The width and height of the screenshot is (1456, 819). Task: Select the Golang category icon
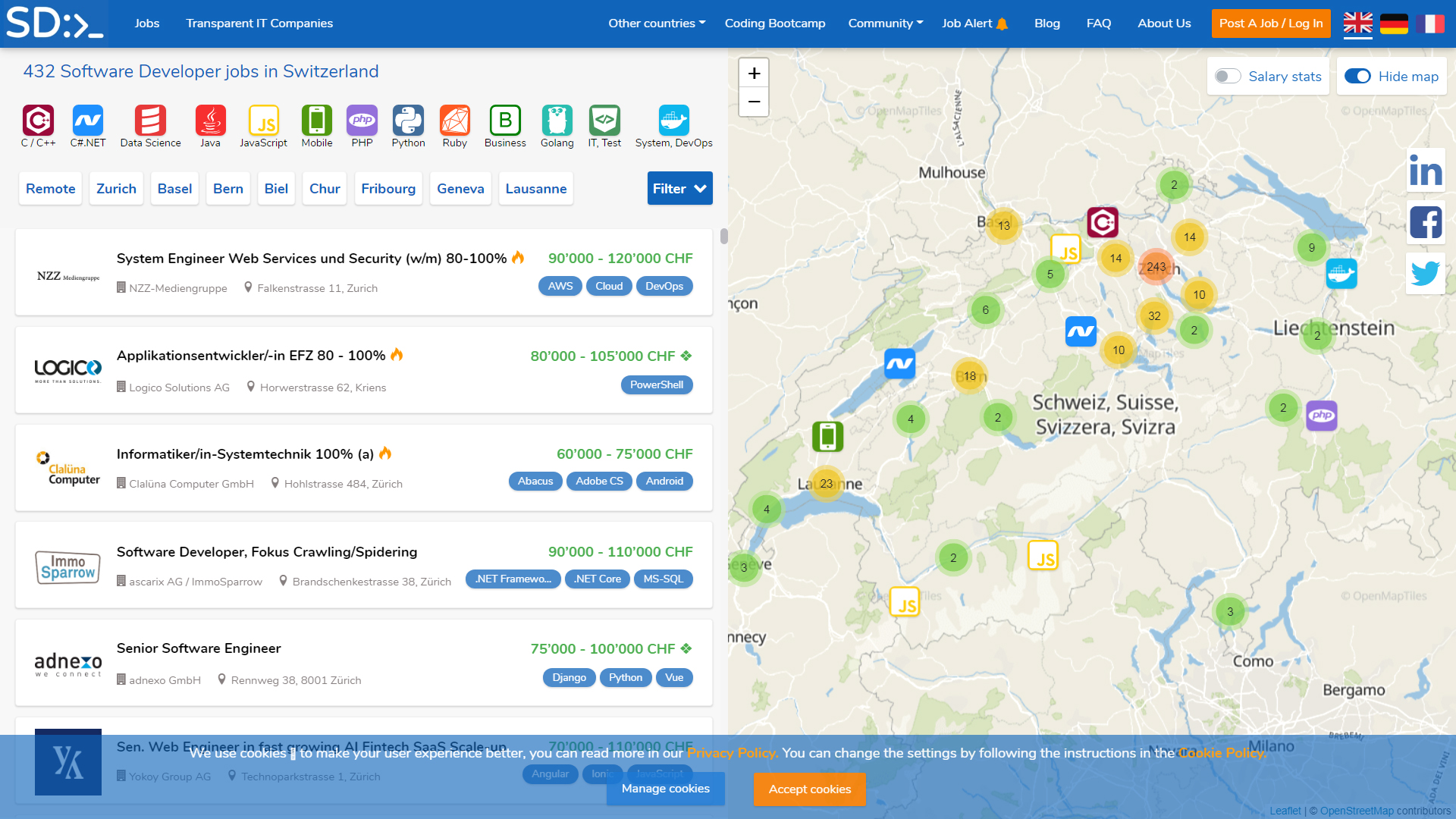click(557, 121)
